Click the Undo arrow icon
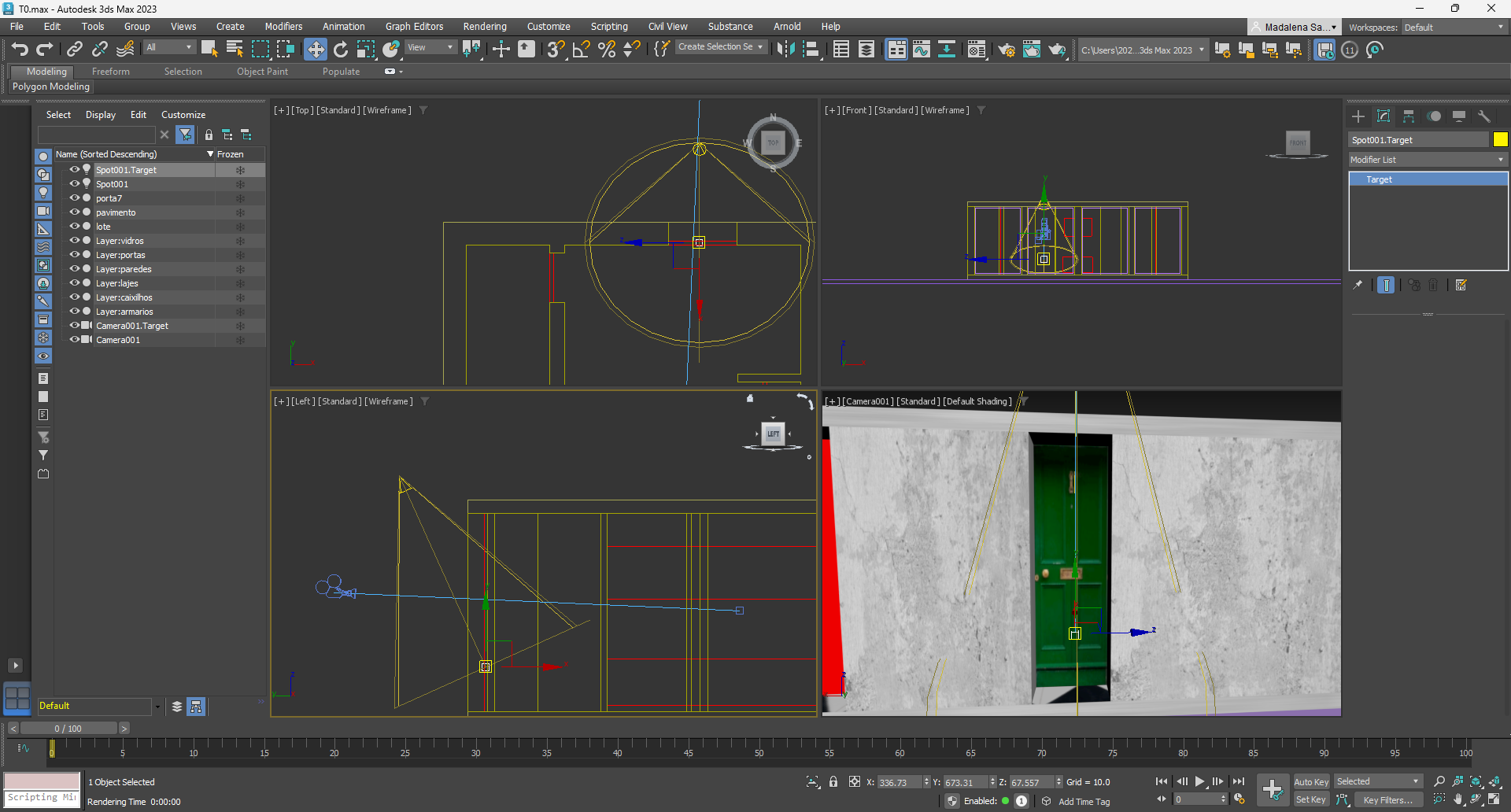 point(20,50)
